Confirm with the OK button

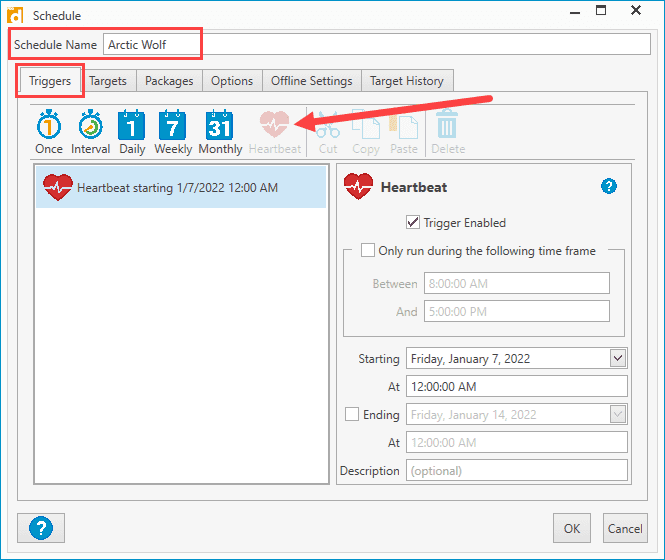tap(572, 528)
